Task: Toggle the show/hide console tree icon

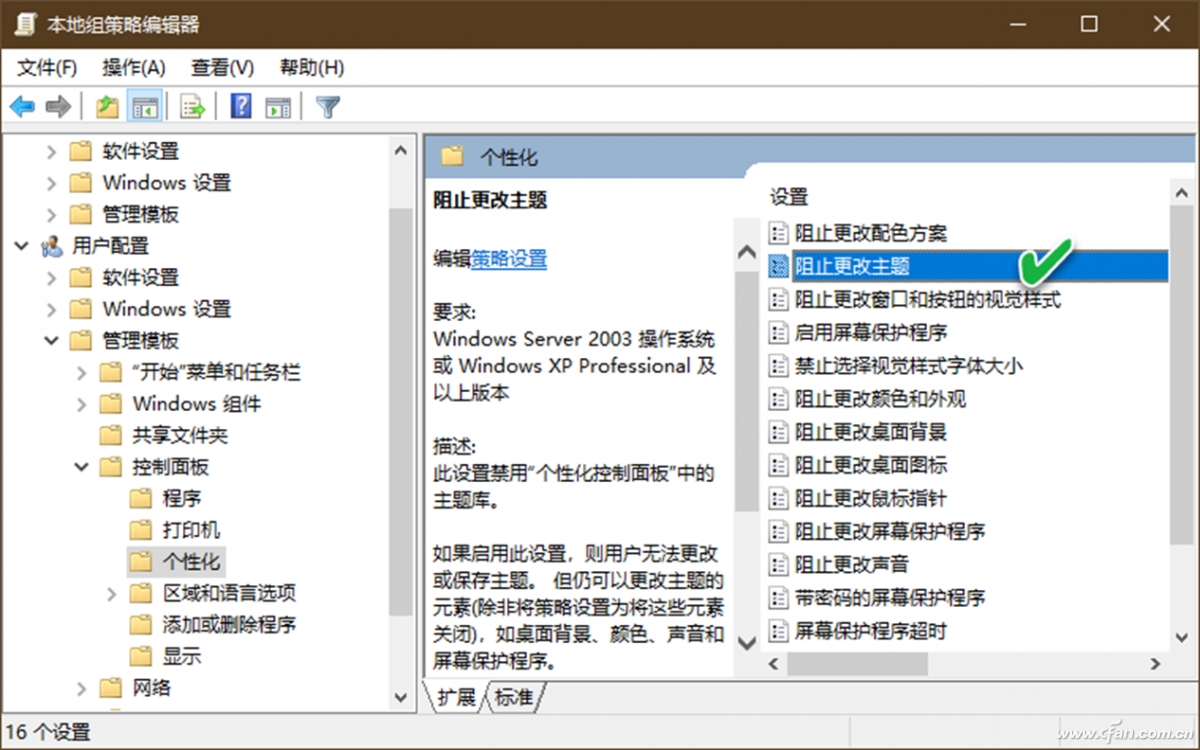Action: pyautogui.click(x=145, y=106)
